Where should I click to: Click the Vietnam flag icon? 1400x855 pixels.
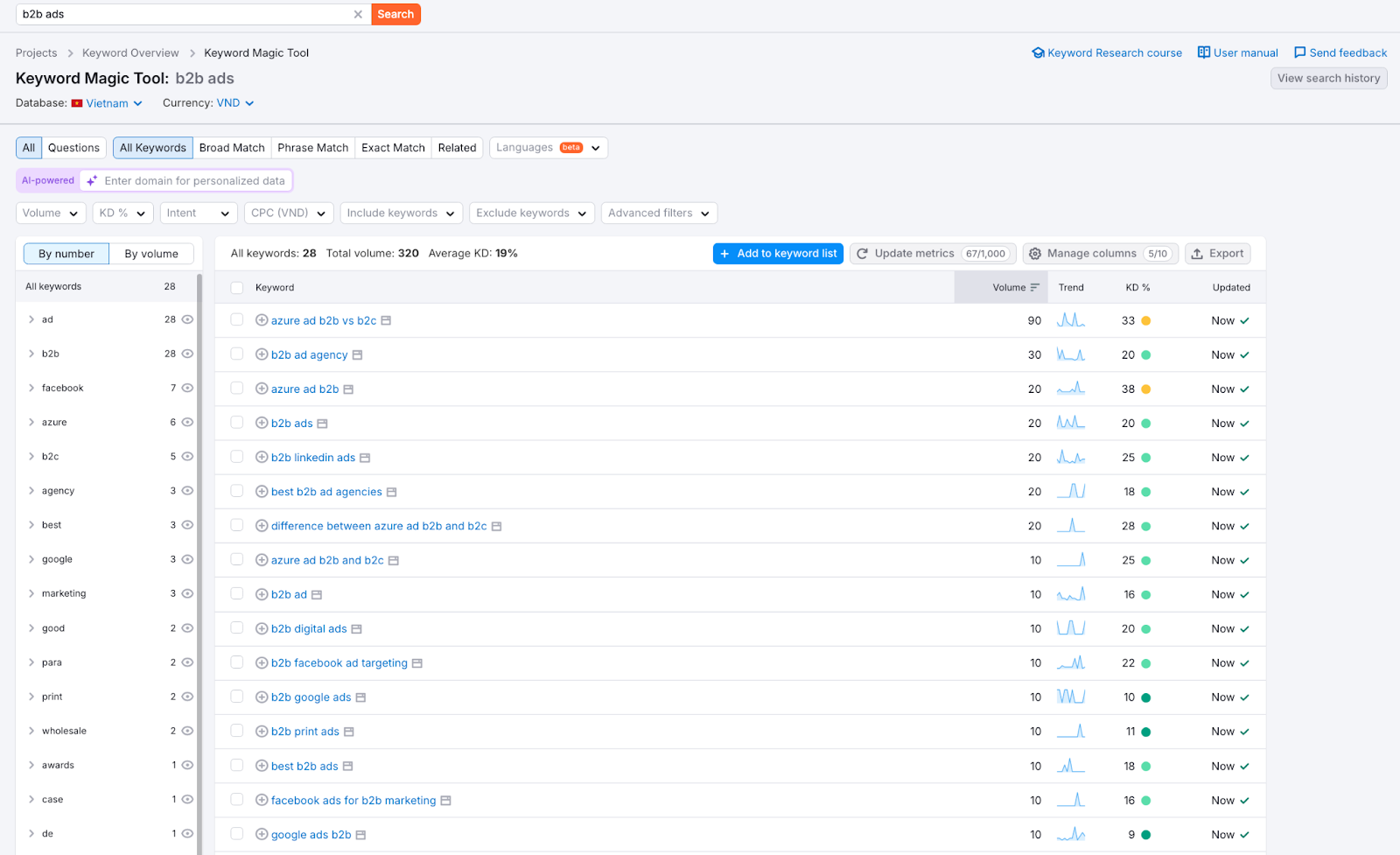click(x=77, y=103)
